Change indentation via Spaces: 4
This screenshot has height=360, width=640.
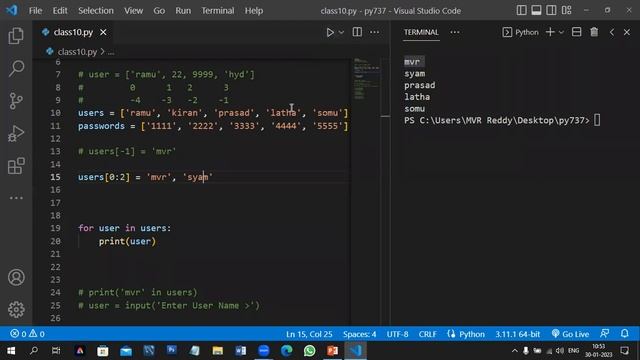tap(359, 334)
